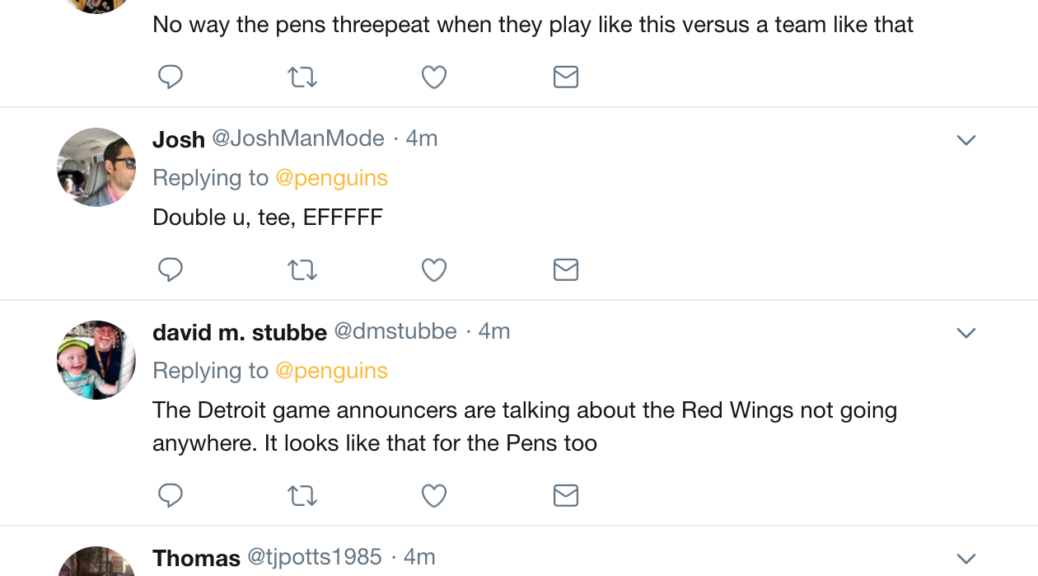Message david m. stubbe's tweet with envelope icon

point(566,495)
